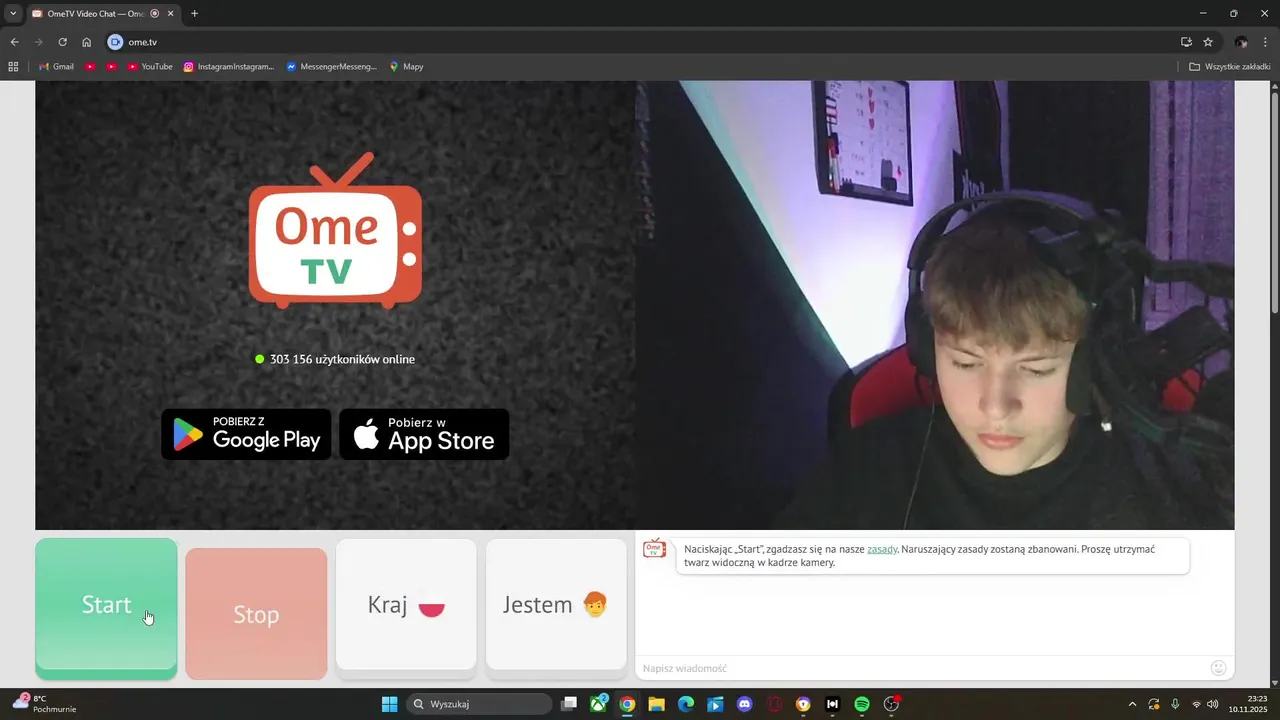Launch Microsoft Edge from taskbar

(686, 704)
